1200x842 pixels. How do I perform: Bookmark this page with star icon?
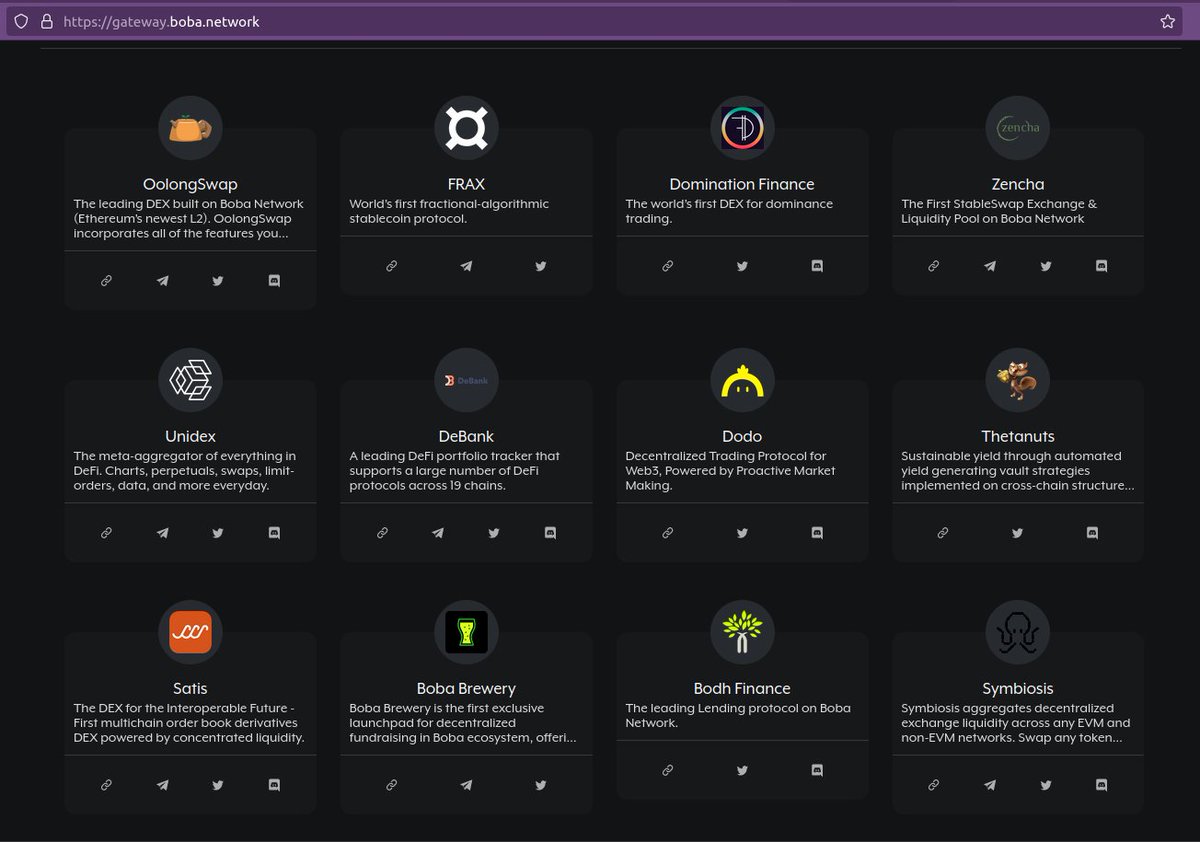click(1167, 21)
